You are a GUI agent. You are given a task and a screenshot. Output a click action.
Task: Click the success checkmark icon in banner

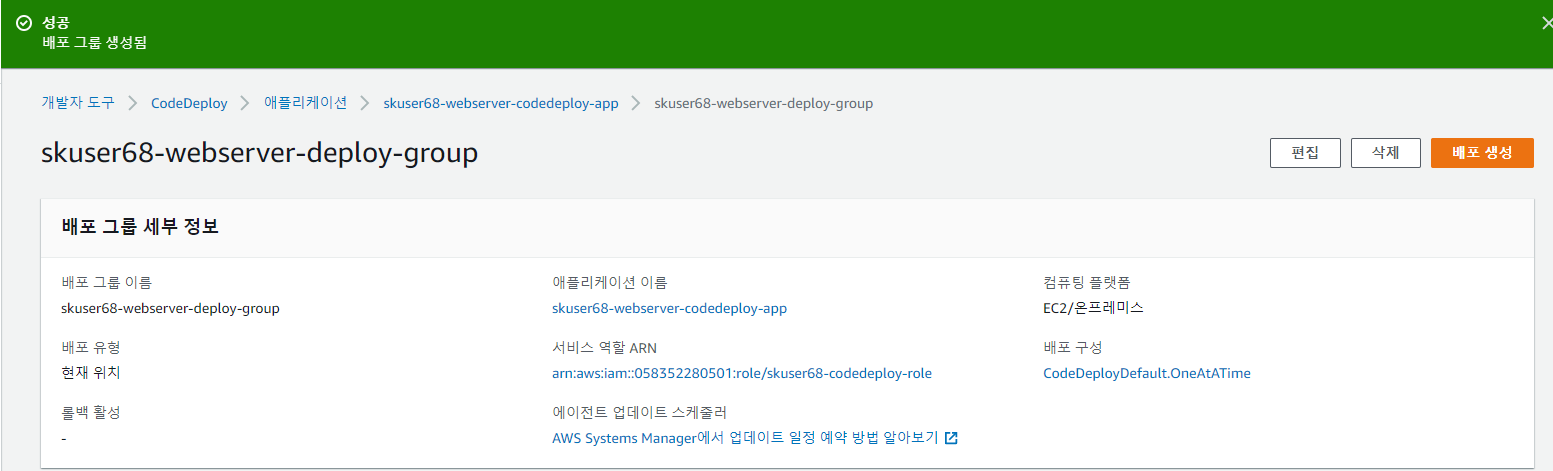24,23
